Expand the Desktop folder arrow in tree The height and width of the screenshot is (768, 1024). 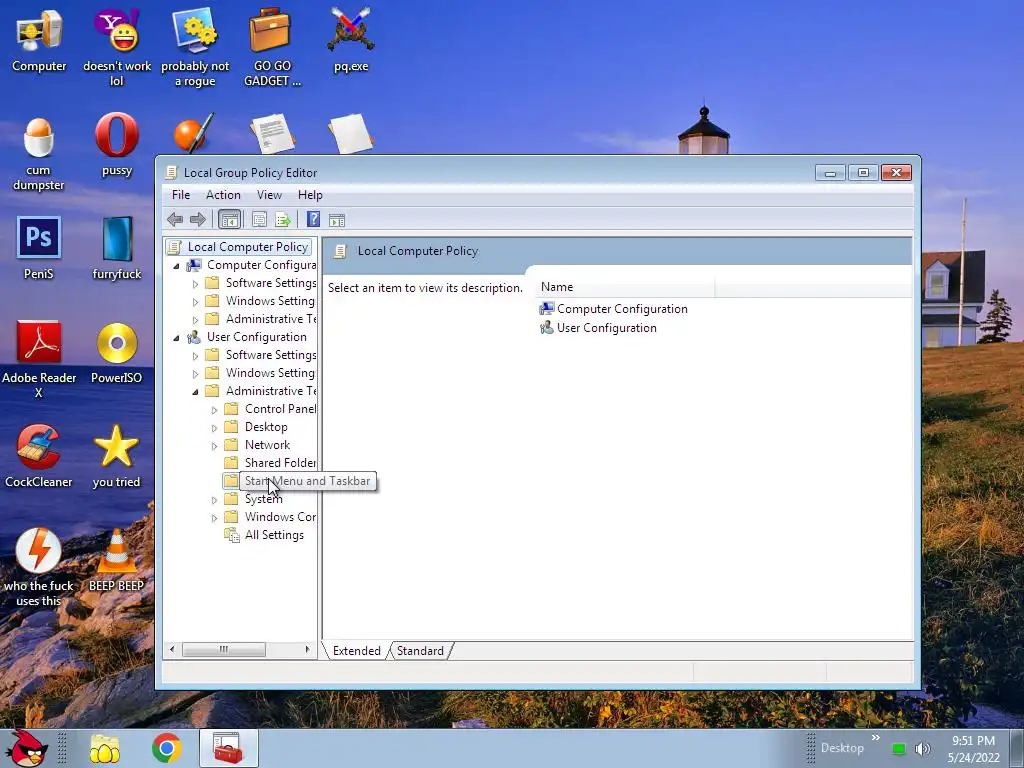click(x=214, y=428)
